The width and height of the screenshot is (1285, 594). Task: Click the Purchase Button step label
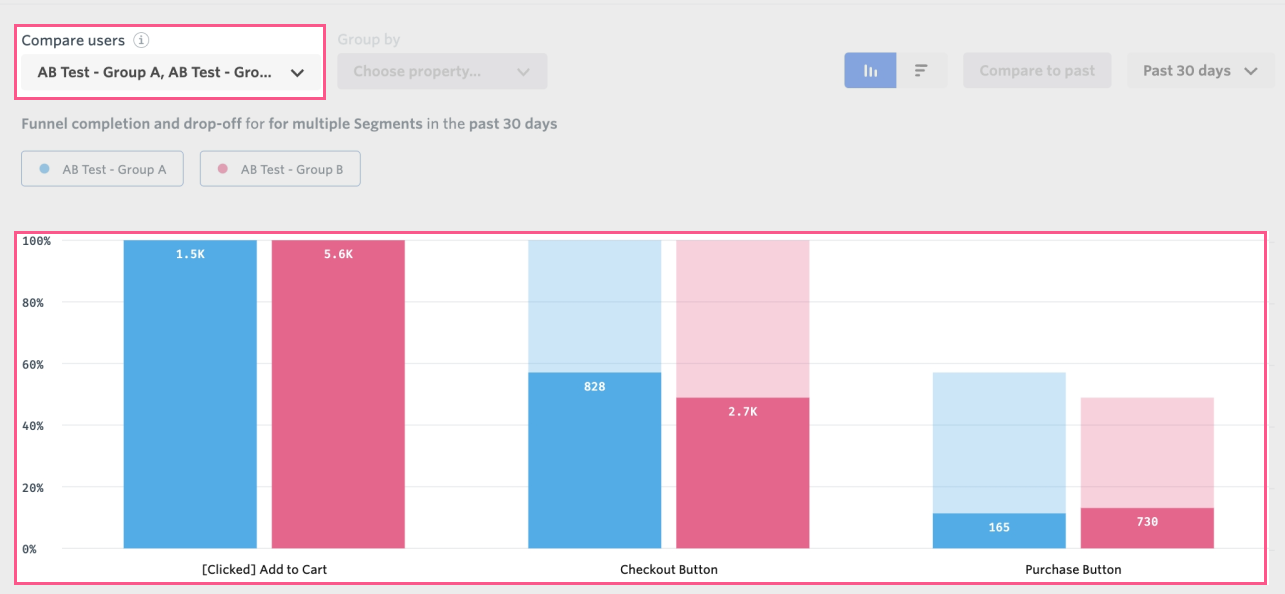1073,570
